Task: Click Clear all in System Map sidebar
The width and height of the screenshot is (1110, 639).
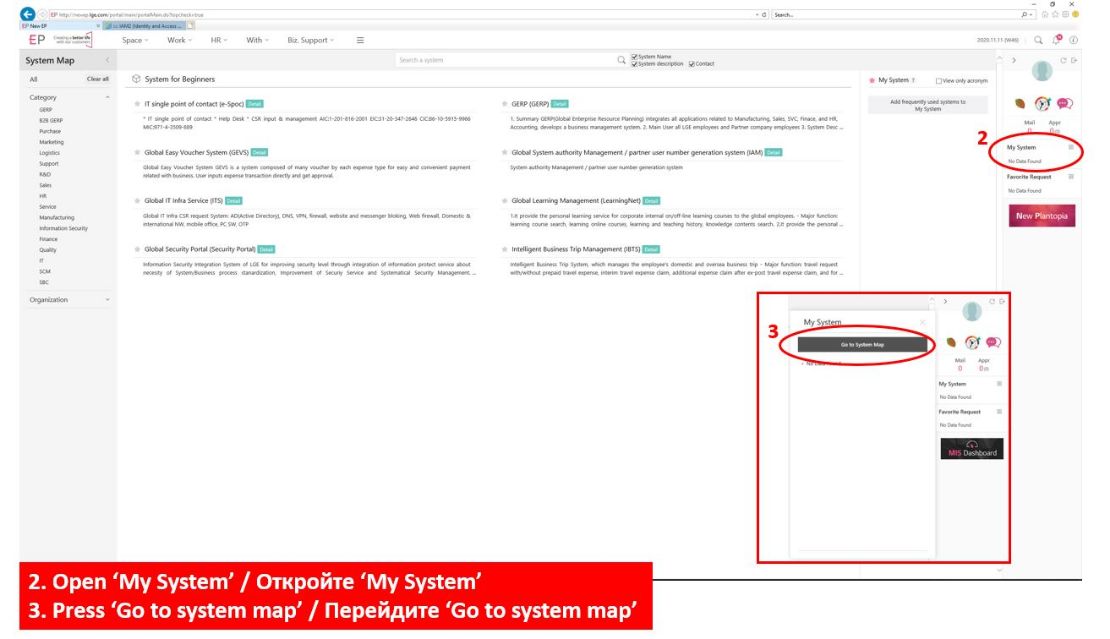Action: tap(98, 78)
